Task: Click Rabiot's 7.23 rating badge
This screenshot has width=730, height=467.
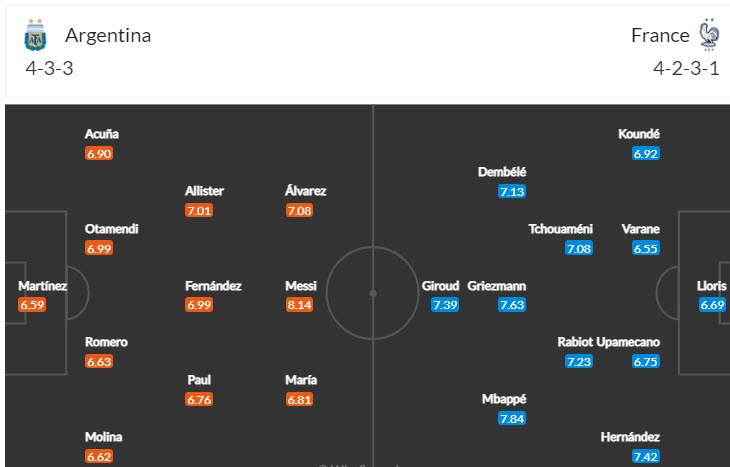Action: (x=579, y=361)
